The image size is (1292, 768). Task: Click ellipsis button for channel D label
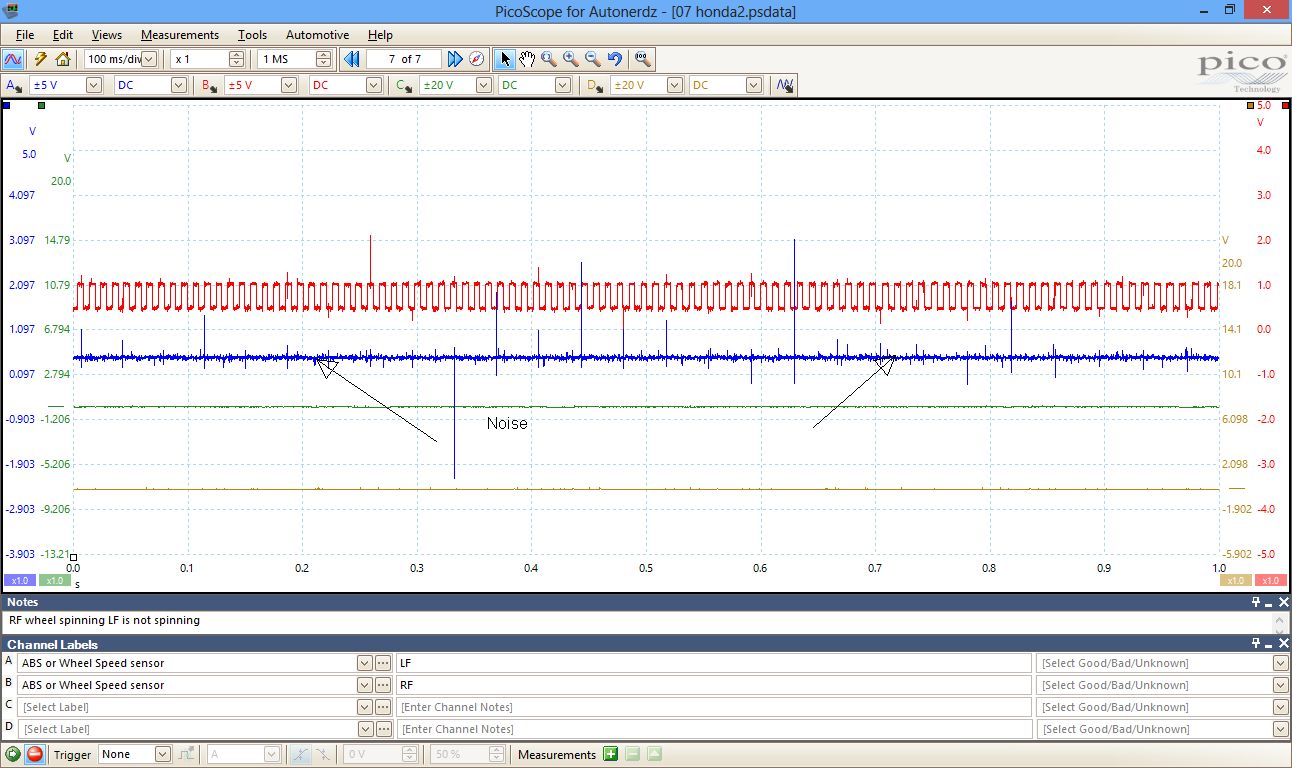(x=384, y=729)
